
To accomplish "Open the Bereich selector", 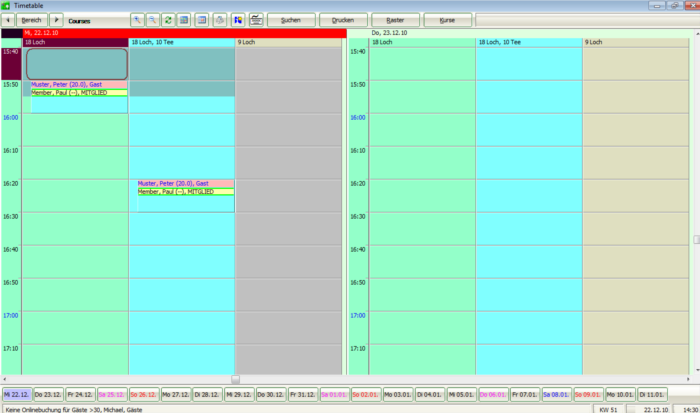I will point(32,20).
